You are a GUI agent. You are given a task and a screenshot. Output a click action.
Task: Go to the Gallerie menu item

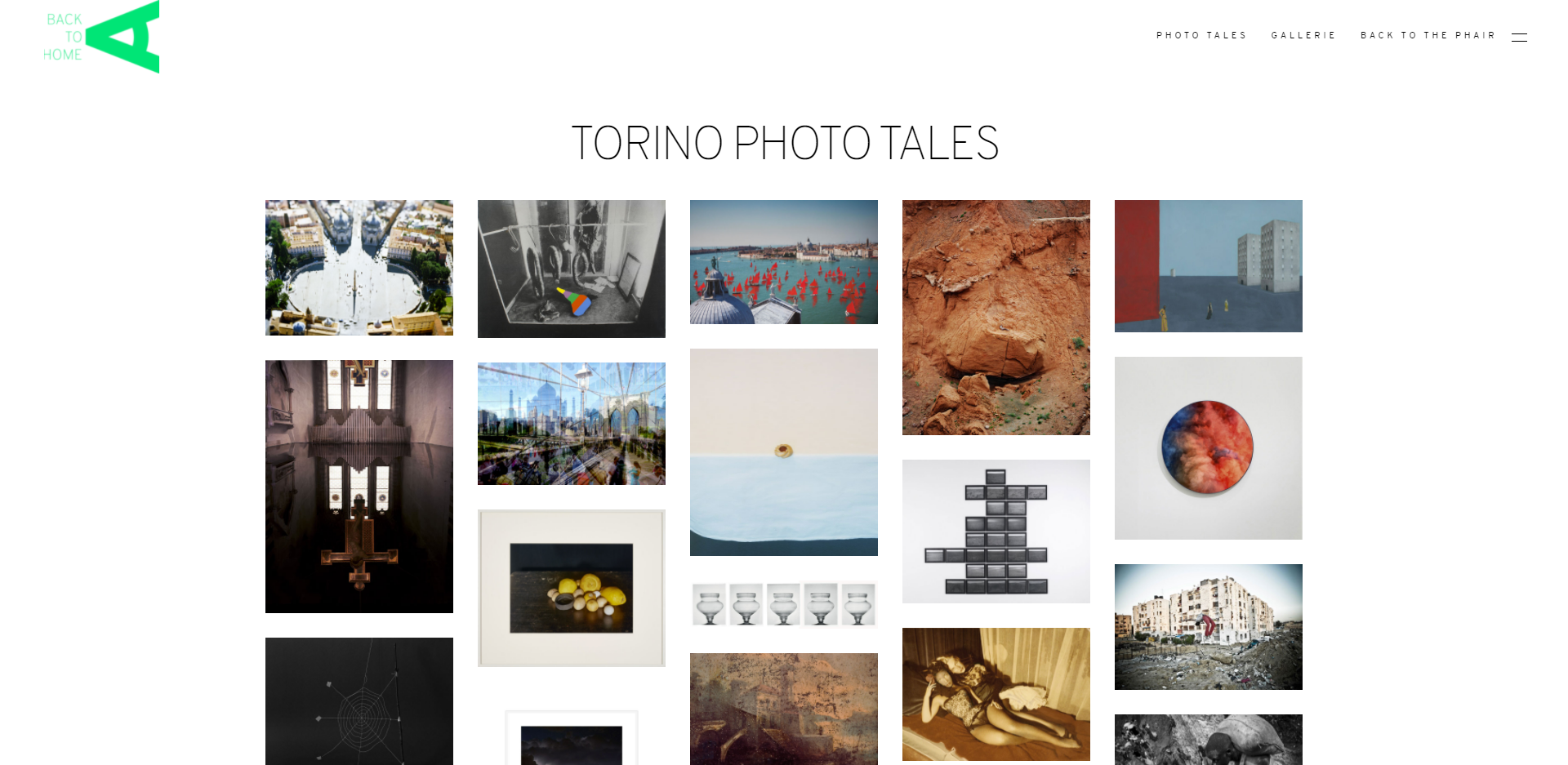1303,35
